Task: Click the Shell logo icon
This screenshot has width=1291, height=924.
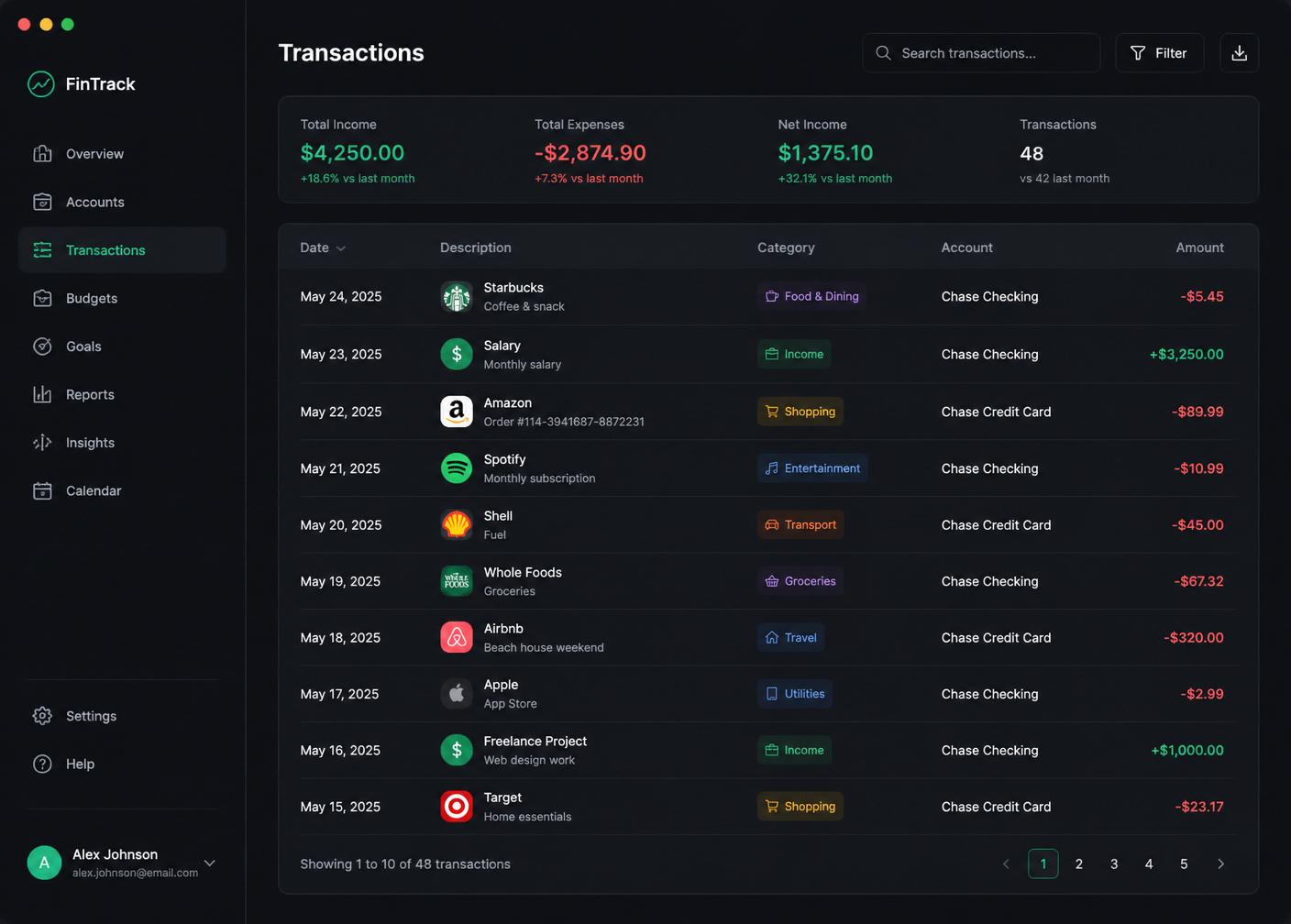Action: (457, 524)
